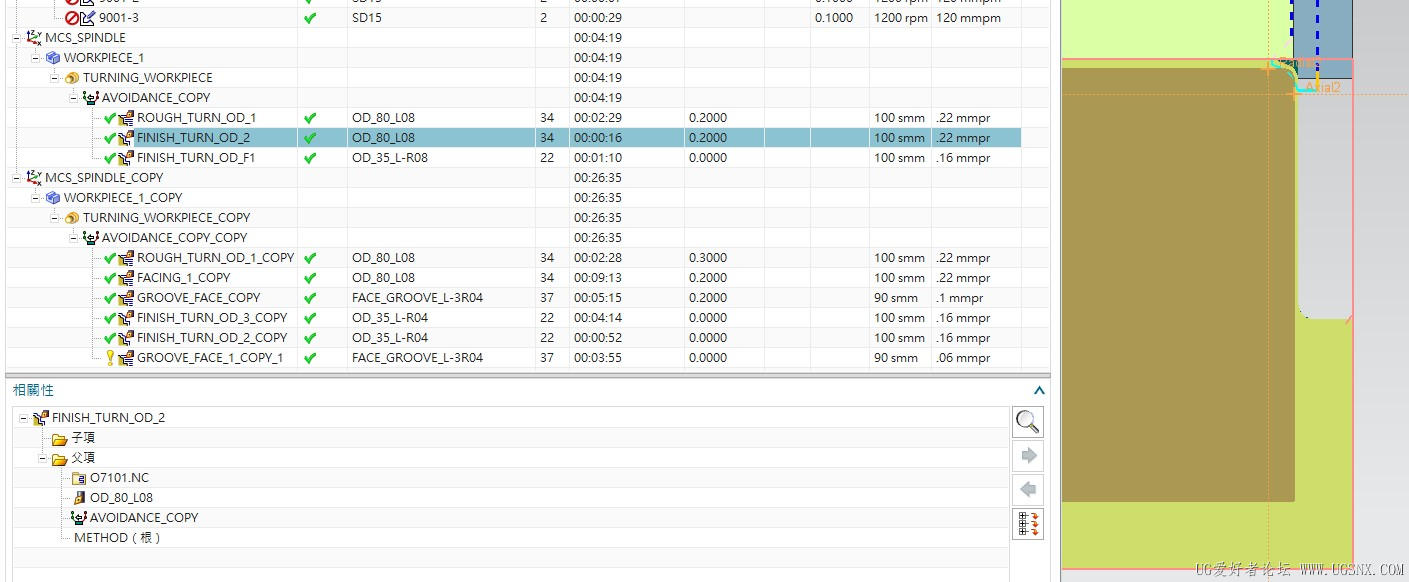Click the ROUGH_TURN_OD_1_COPY operation icon
Viewport: 1409px width, 582px height.
[126, 257]
